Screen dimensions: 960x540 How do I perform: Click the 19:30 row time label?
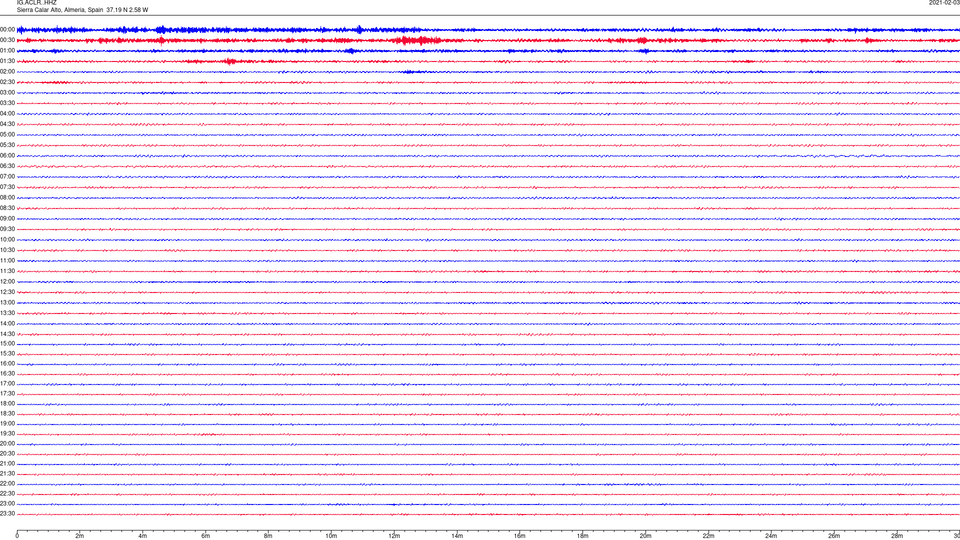7,433
